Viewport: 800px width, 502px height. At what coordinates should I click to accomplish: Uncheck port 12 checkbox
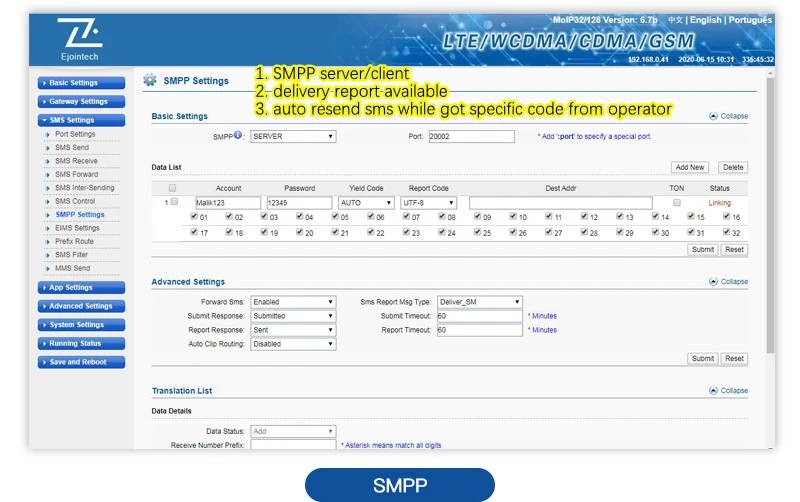pos(584,216)
